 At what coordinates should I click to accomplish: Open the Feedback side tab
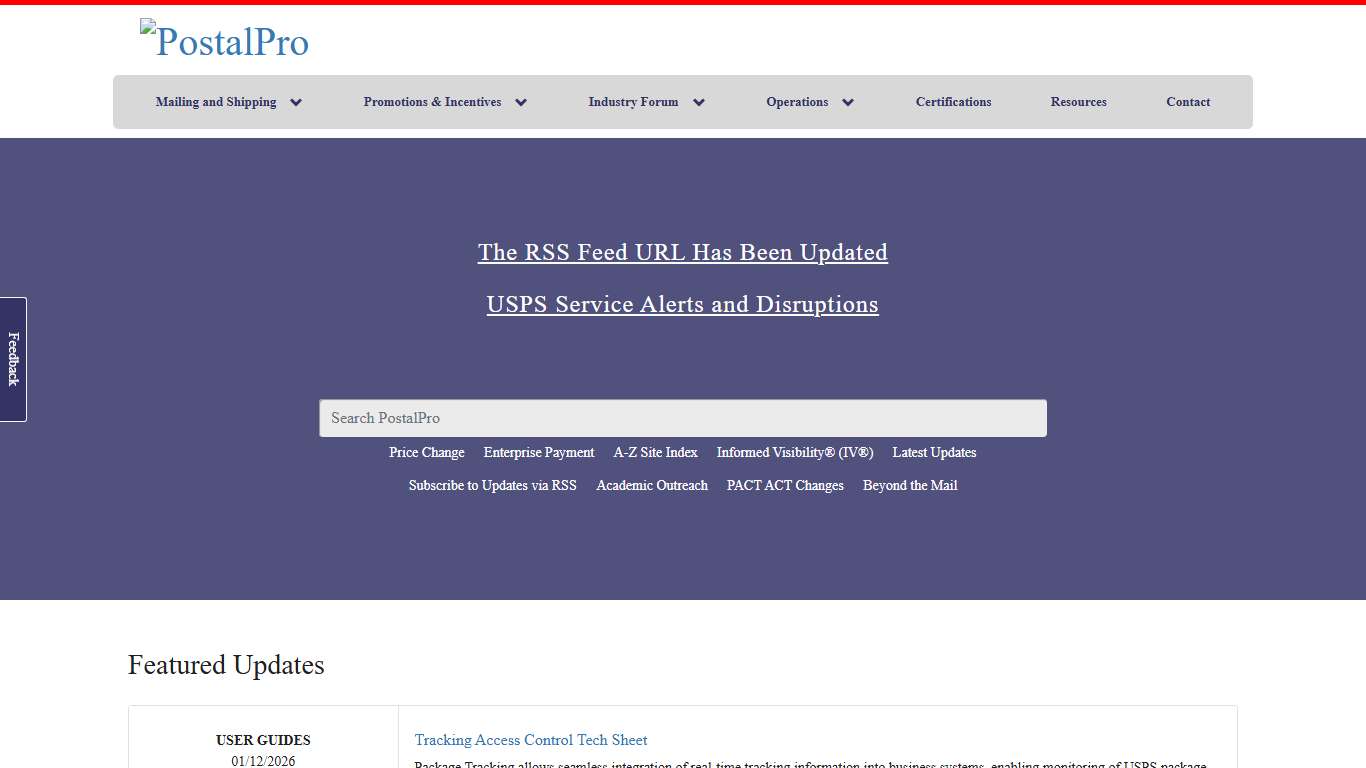point(13,359)
